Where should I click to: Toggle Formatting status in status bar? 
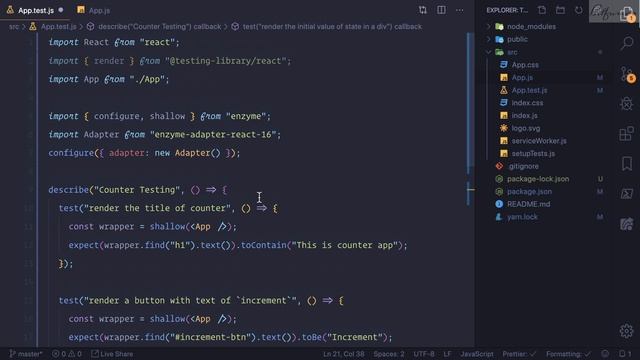(x=569, y=354)
